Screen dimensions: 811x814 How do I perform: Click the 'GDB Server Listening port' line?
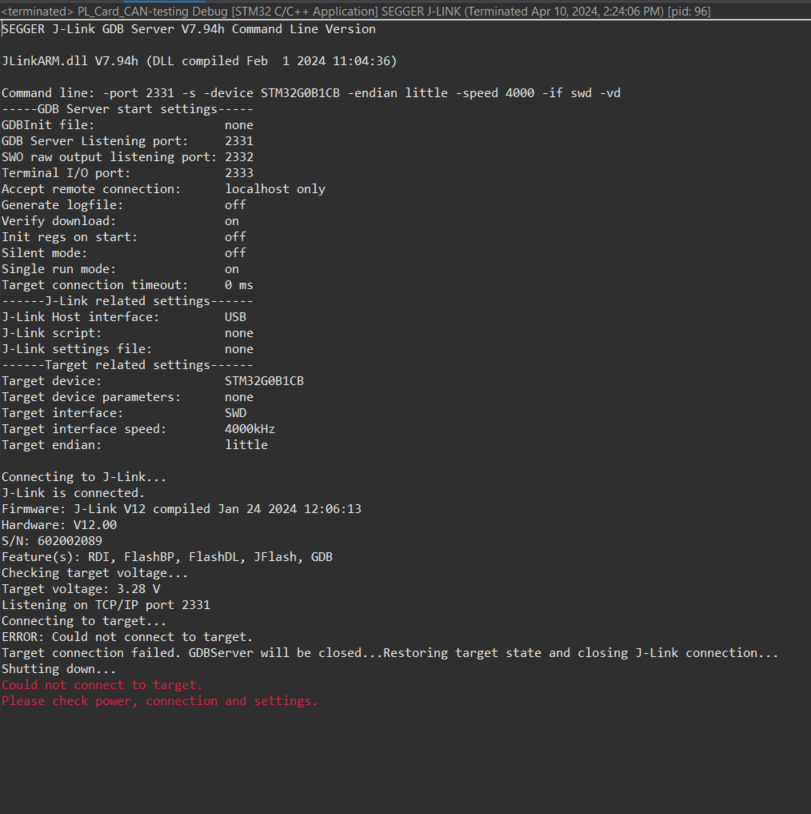127,141
